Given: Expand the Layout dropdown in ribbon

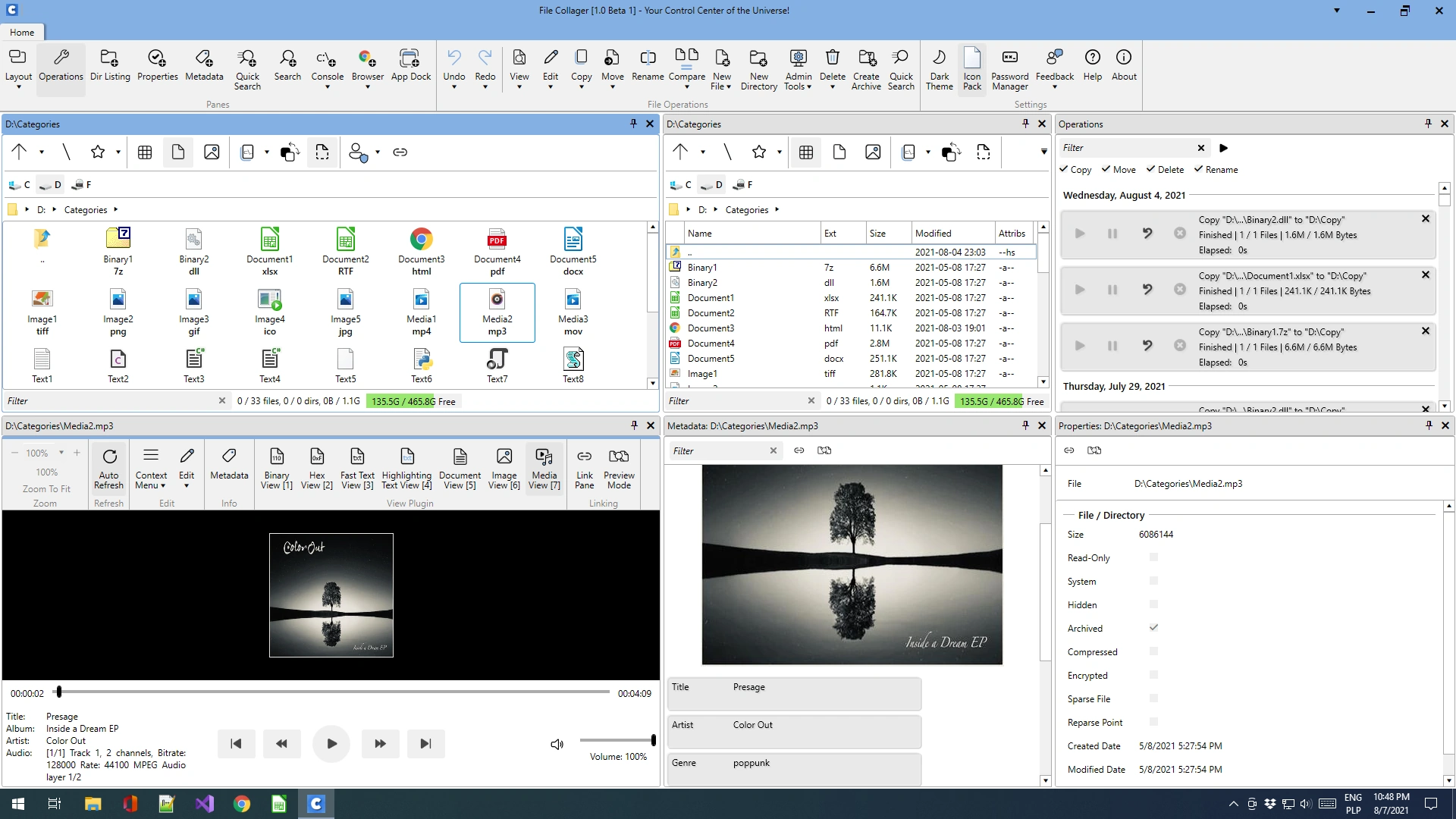Looking at the screenshot, I should pos(18,87).
